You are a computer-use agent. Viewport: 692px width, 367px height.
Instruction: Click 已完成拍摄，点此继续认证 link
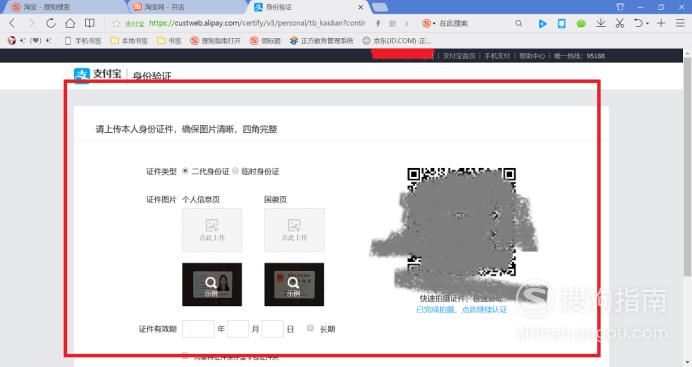click(x=462, y=310)
